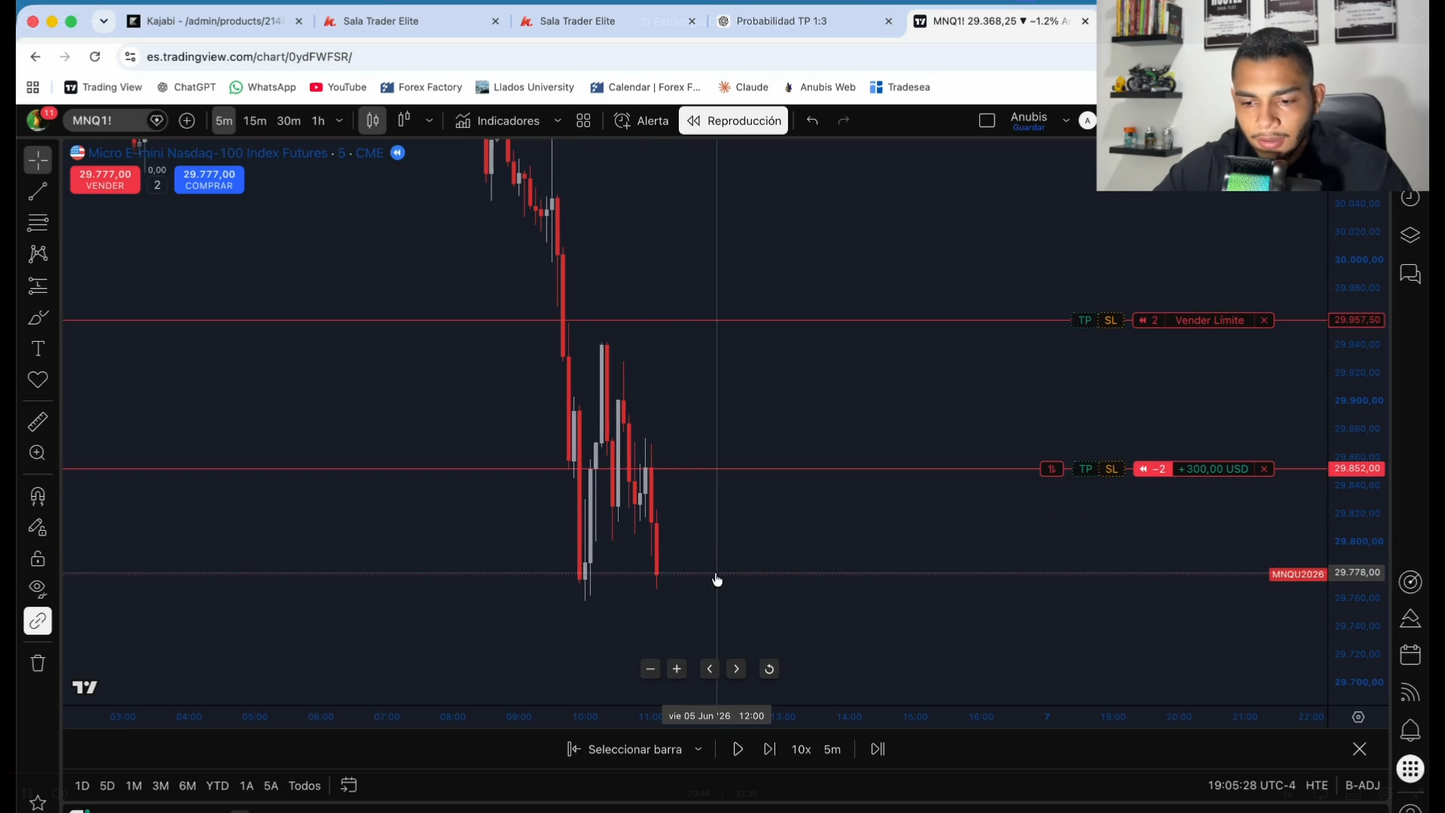This screenshot has height=813, width=1445.
Task: Reverse the open position with arrows icon
Action: tap(1051, 469)
